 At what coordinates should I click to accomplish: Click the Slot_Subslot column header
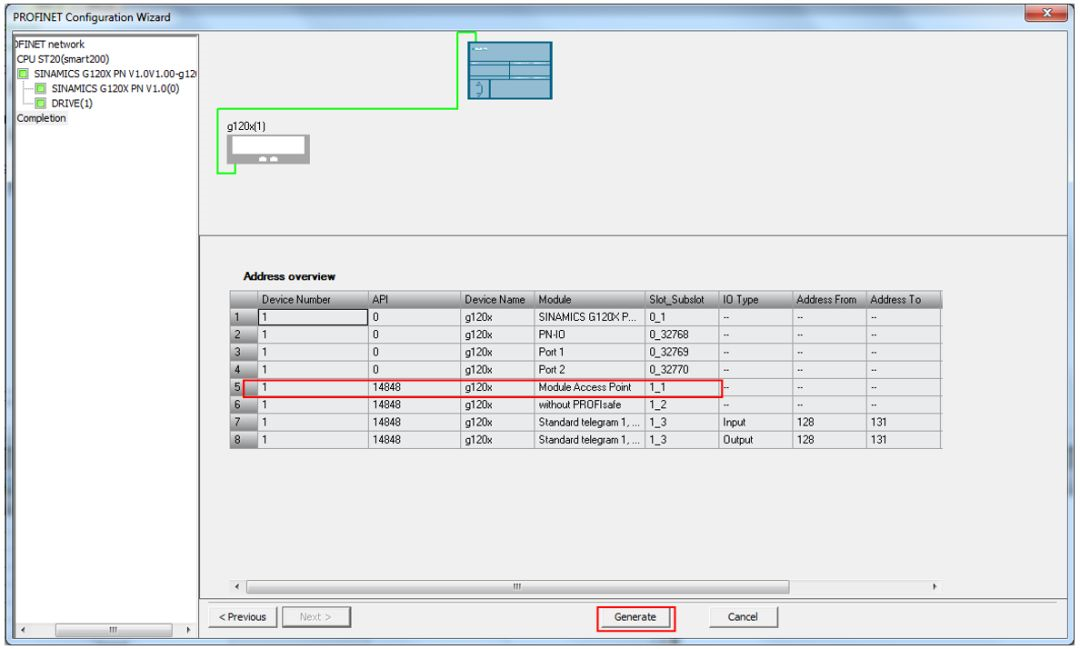point(682,300)
